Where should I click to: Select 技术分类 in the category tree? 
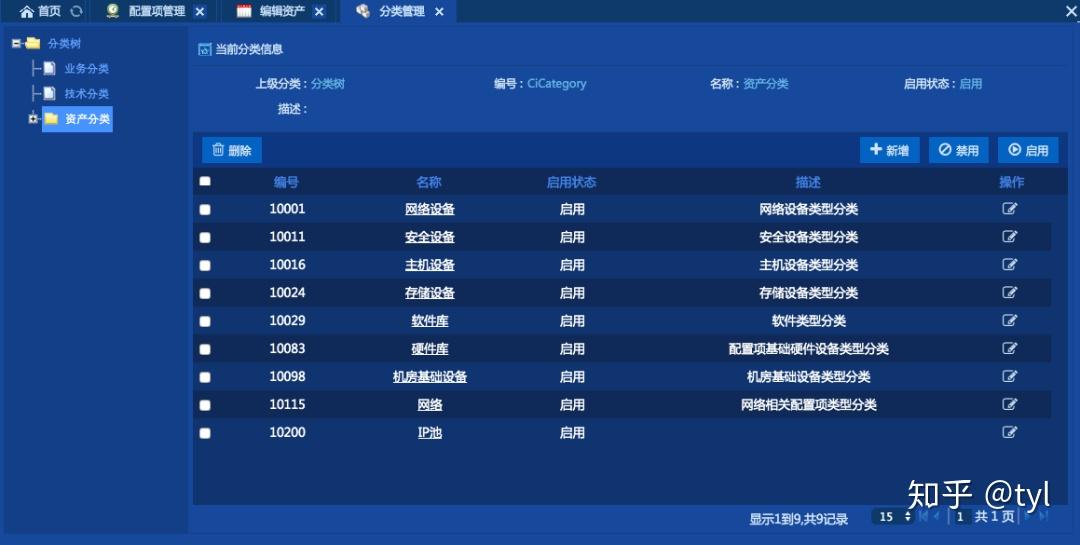(87, 93)
